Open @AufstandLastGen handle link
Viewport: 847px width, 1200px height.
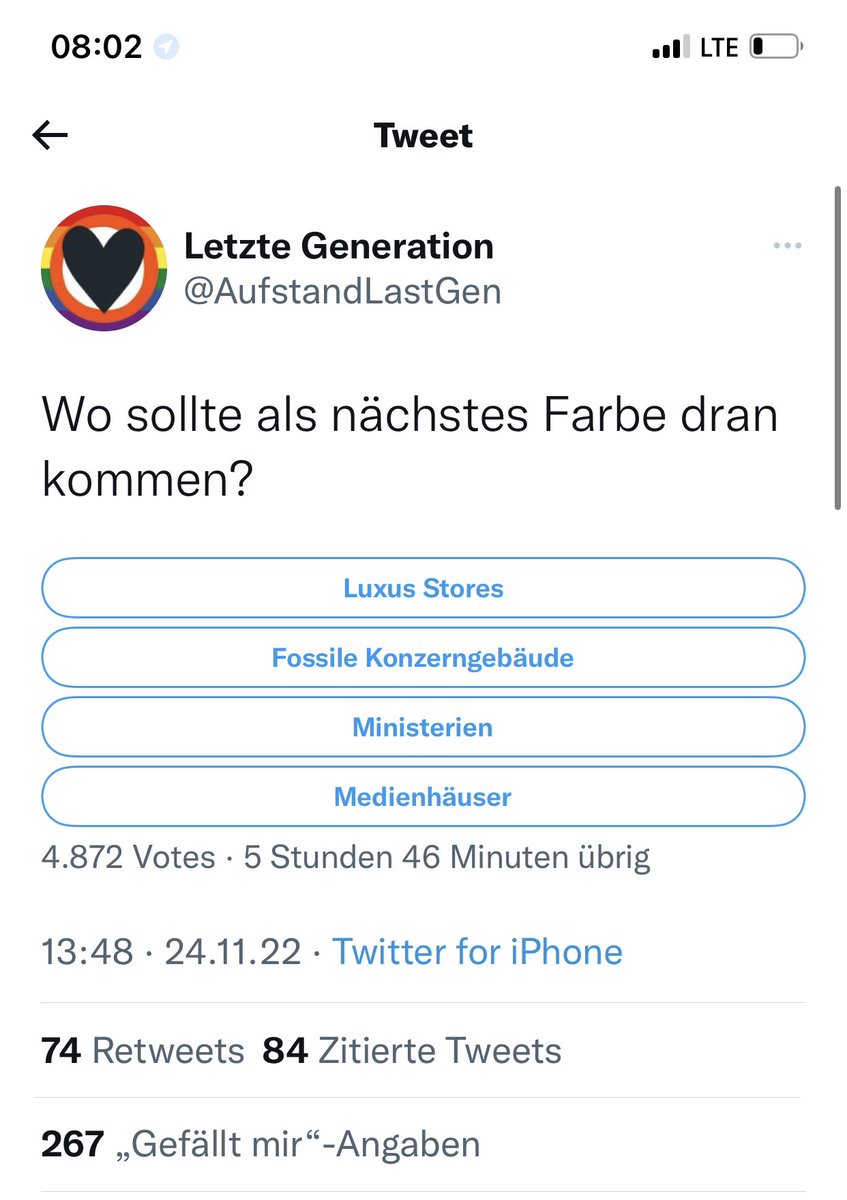(343, 291)
